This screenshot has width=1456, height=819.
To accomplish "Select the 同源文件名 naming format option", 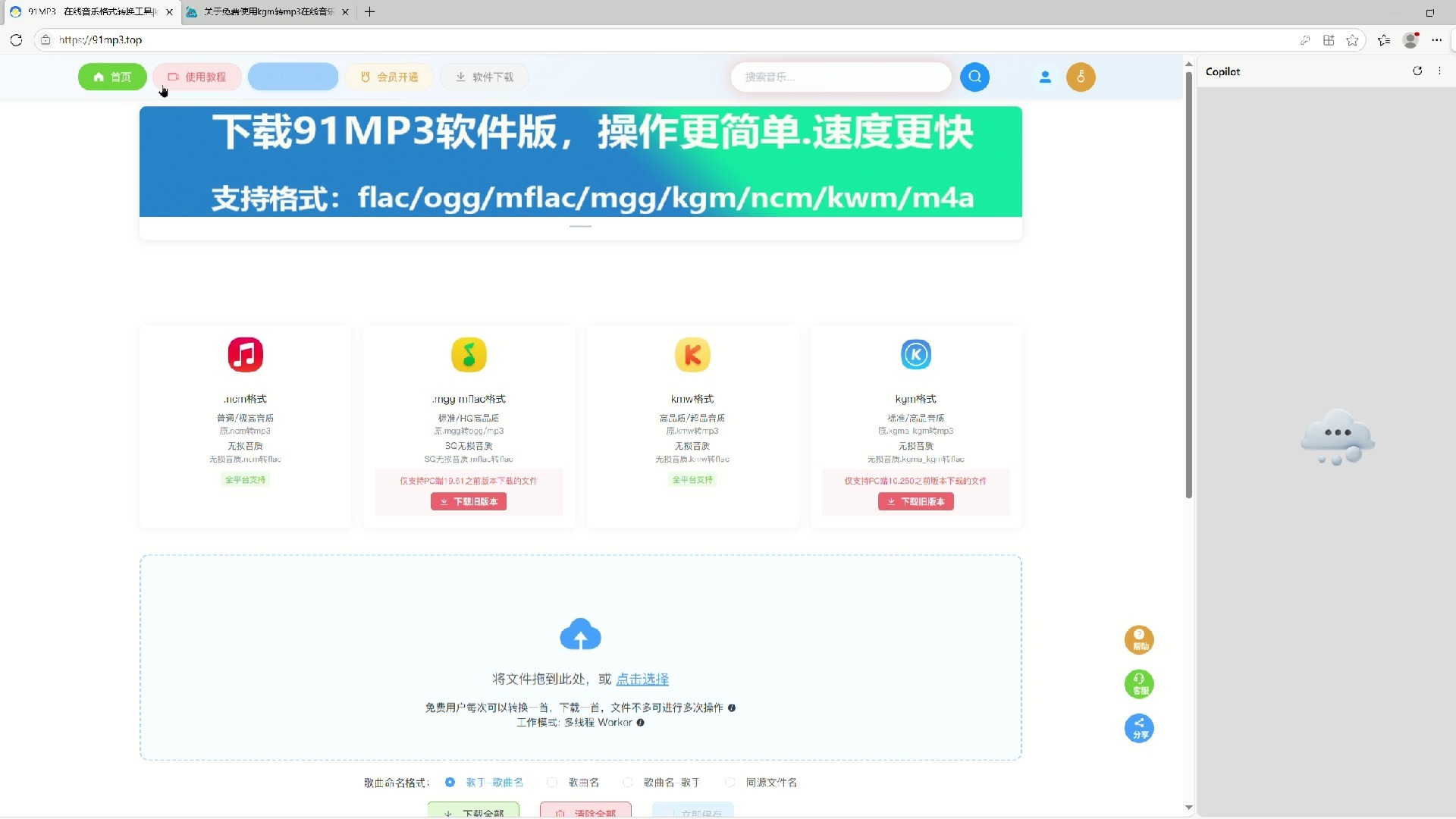I will tap(731, 782).
